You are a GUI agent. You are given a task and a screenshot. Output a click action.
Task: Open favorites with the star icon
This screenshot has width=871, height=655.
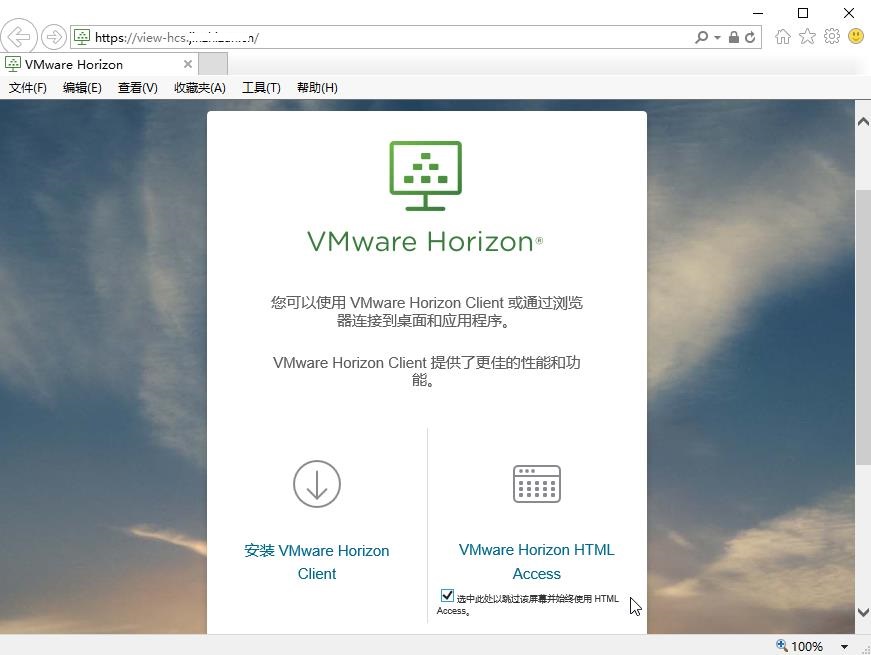[x=808, y=36]
